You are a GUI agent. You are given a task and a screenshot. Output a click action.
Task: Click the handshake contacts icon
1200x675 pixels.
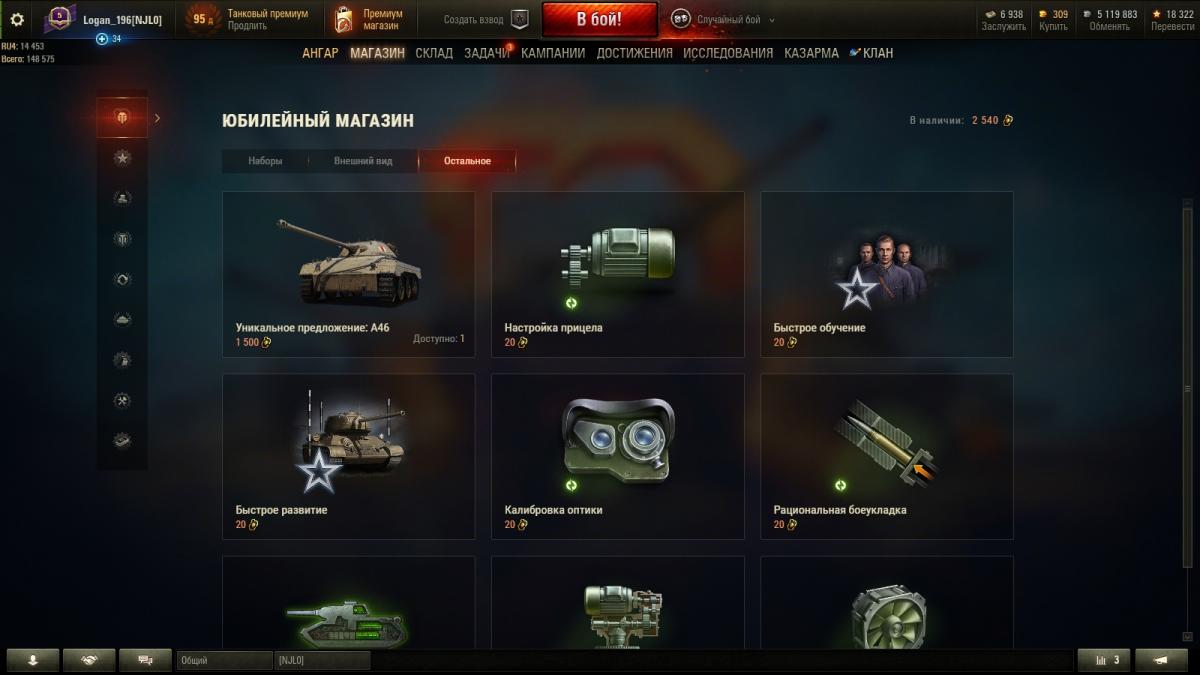[x=89, y=660]
